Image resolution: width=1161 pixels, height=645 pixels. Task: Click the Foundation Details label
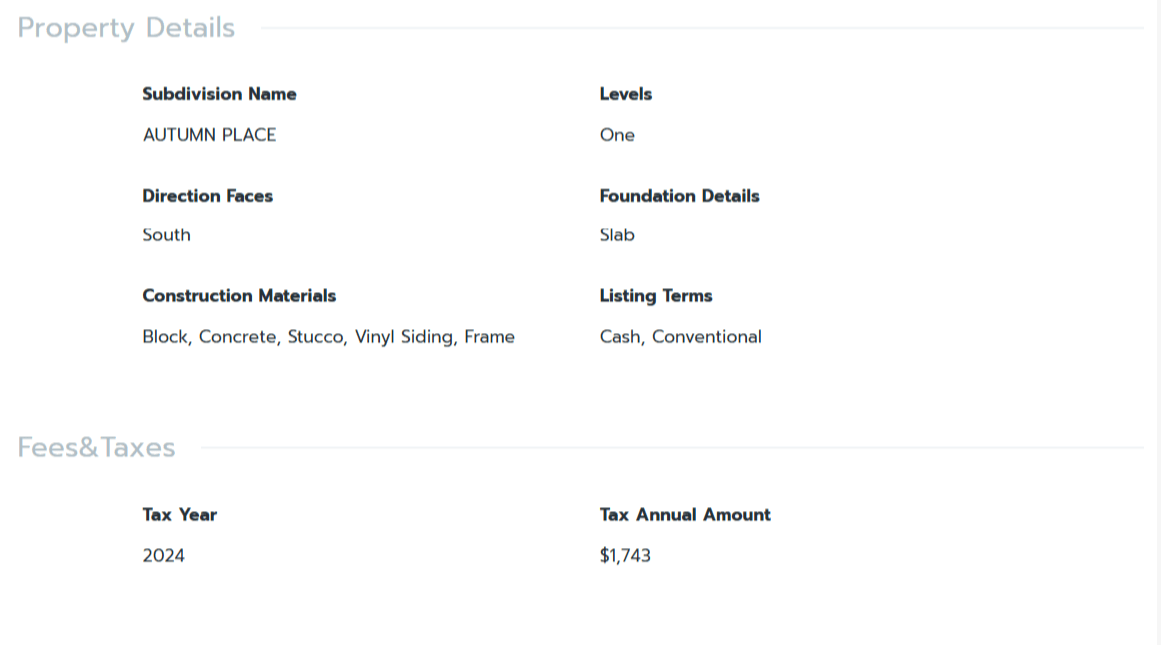(679, 196)
